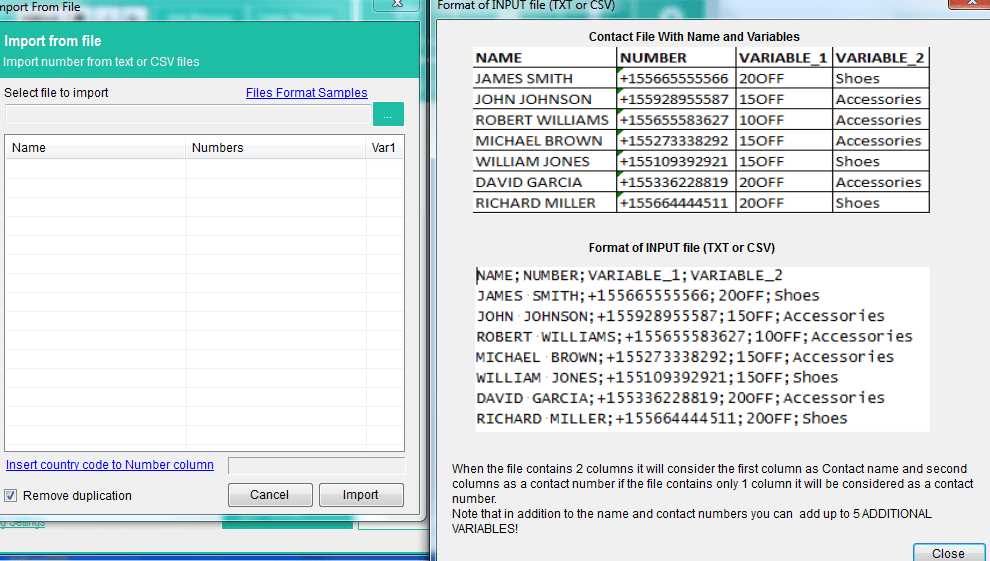Click the header line NAME;NUMBER;VARIABLE_1;VARIABLE_2

(x=629, y=275)
